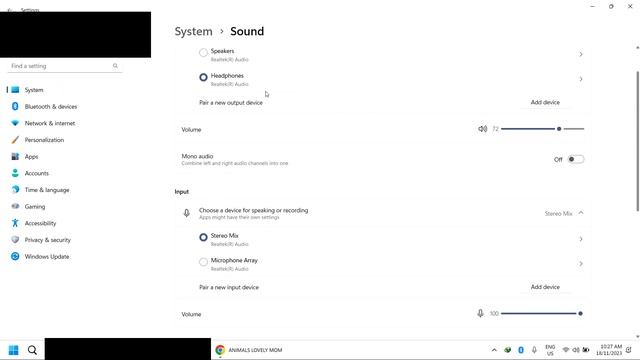The height and width of the screenshot is (360, 640).
Task: Click the microphone icon beside Choose a device
Action: tap(187, 213)
